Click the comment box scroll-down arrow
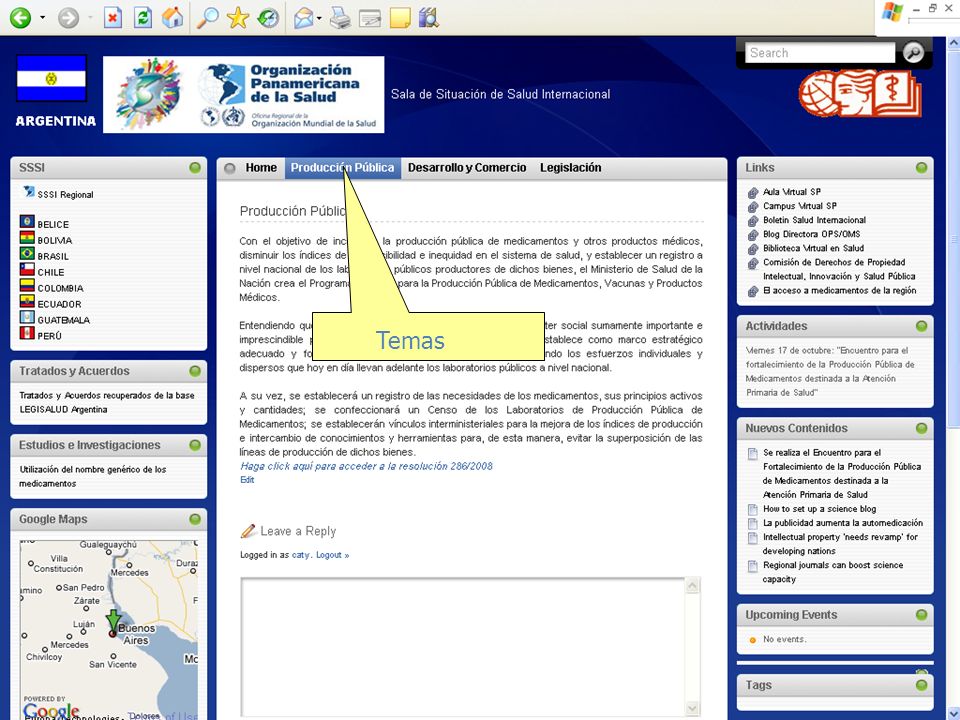Image resolution: width=960 pixels, height=720 pixels. pyautogui.click(x=692, y=708)
